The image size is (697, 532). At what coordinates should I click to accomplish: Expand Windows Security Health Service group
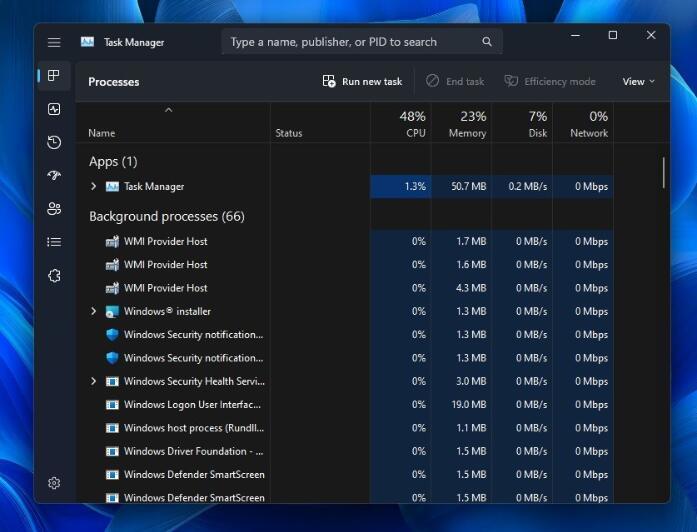tap(93, 381)
